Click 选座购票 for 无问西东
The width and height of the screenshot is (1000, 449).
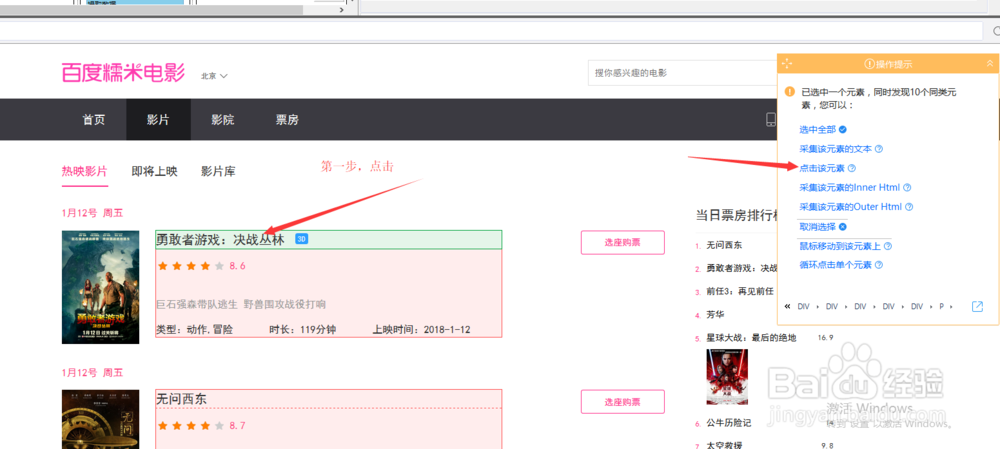click(x=622, y=402)
